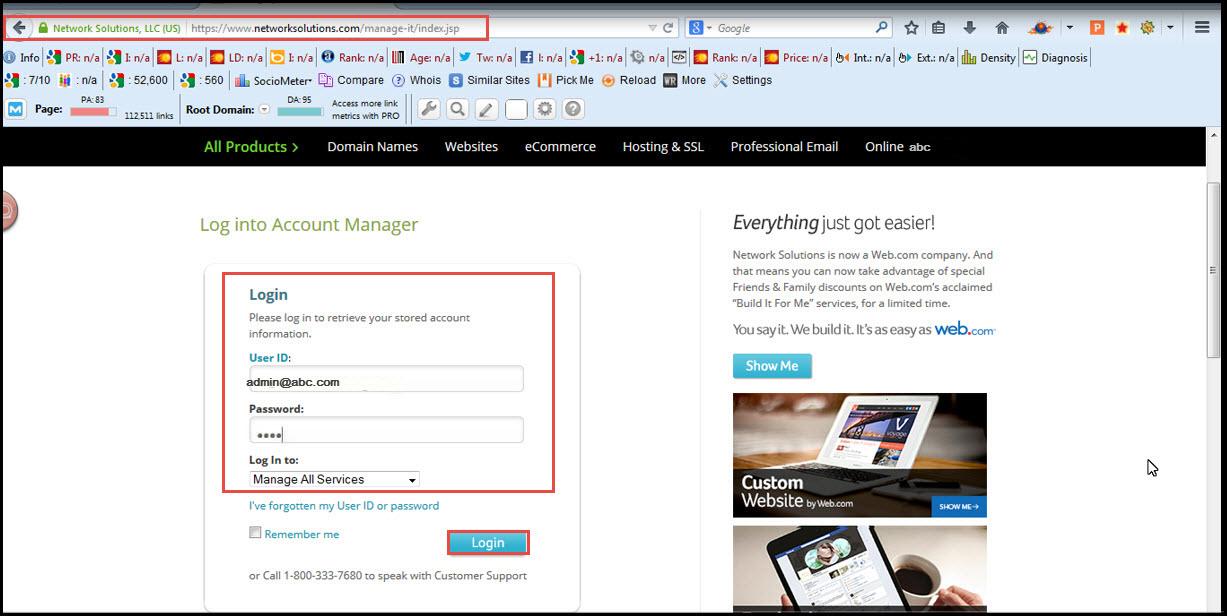Click the Page Authority PA bar
Screen dimensions: 1227x616
click(92, 111)
